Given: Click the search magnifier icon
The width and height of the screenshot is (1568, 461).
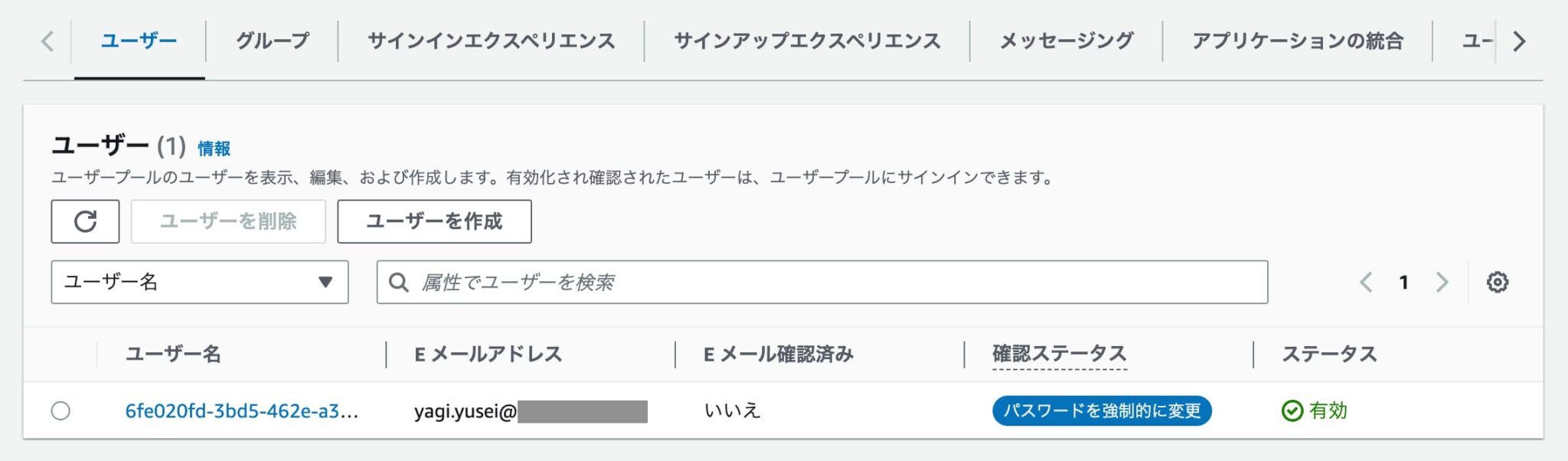Looking at the screenshot, I should 398,283.
